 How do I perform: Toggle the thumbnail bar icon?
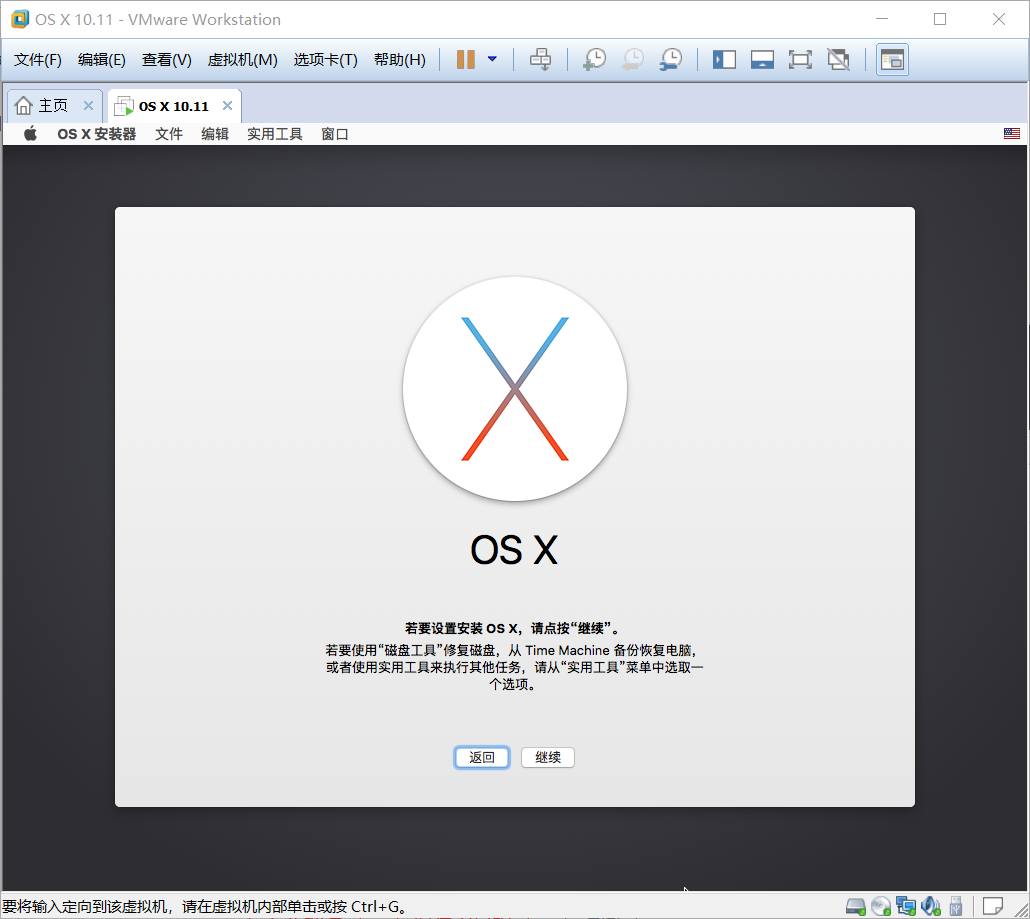[762, 60]
